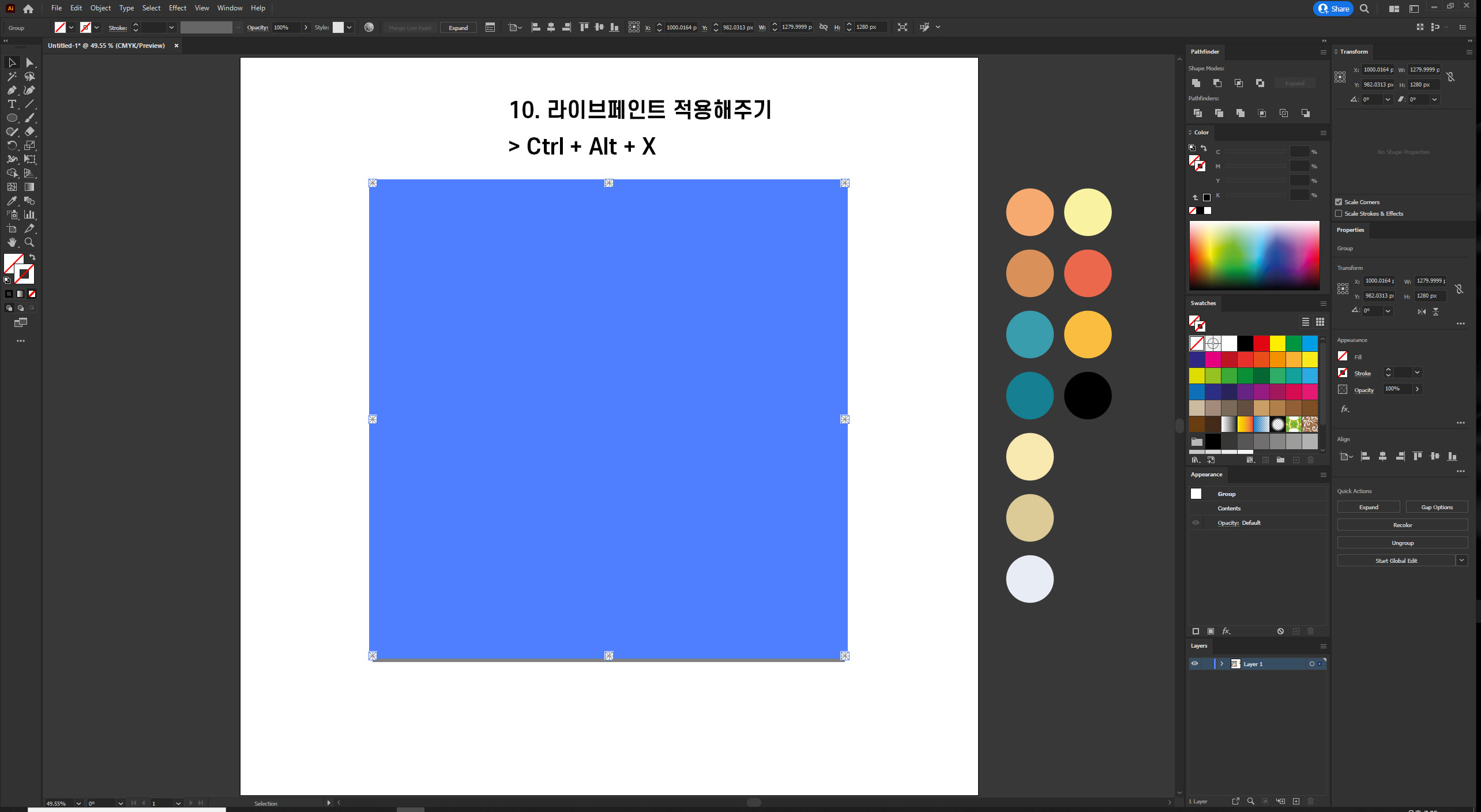The image size is (1481, 812).
Task: Open the Fill color dropdown in control bar
Action: point(72,27)
